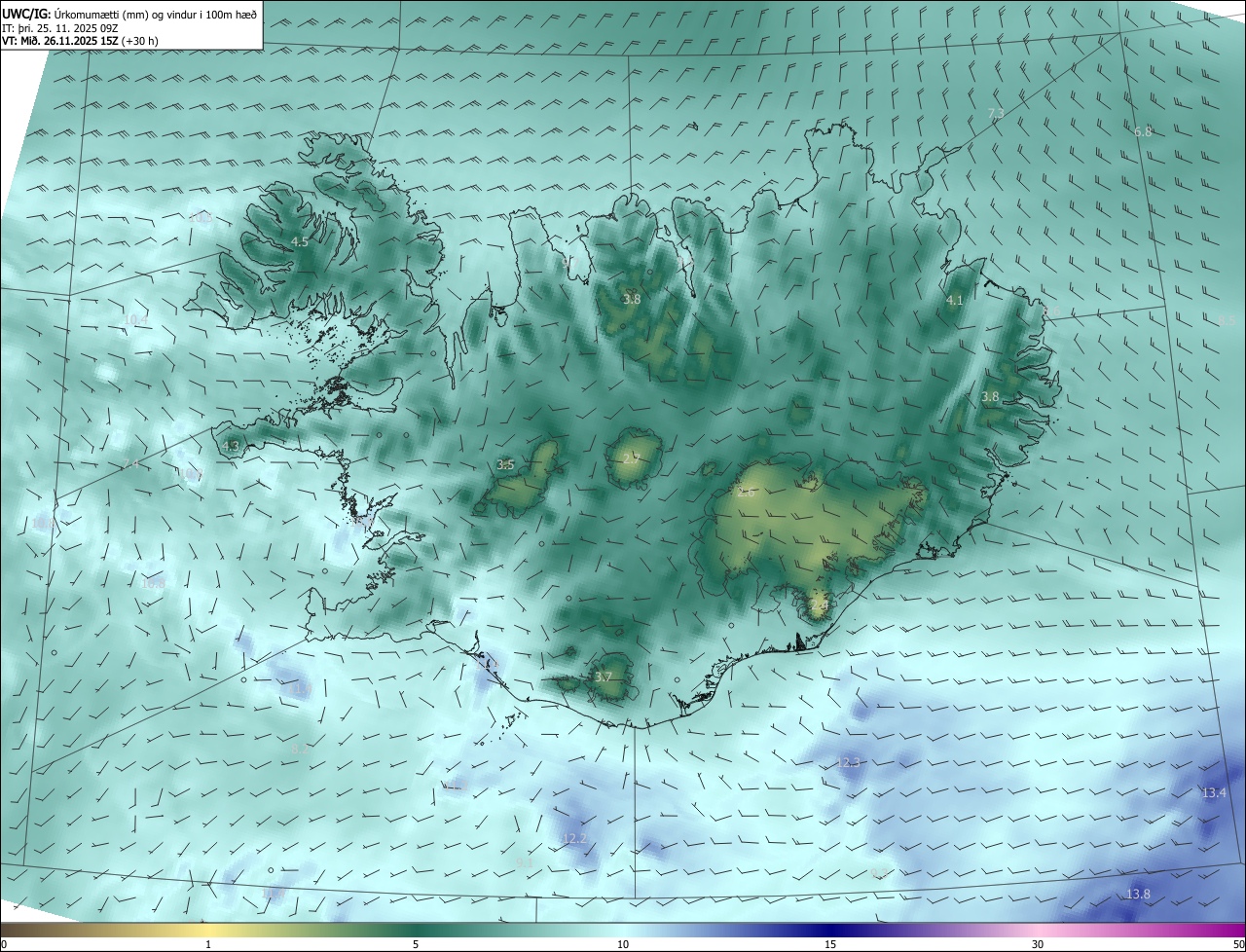Click the 4.3 value label on the peninsula
This screenshot has width=1246, height=952.
[231, 447]
